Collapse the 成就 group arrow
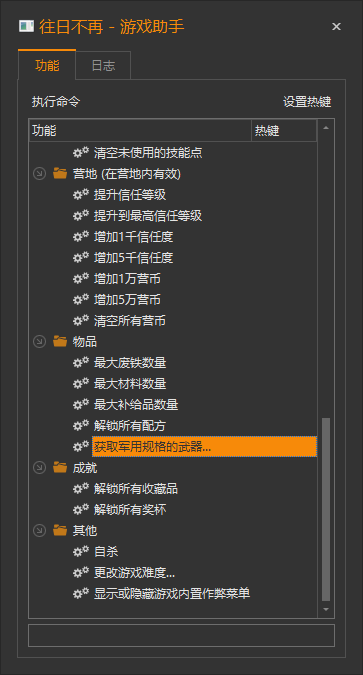 pos(39,468)
